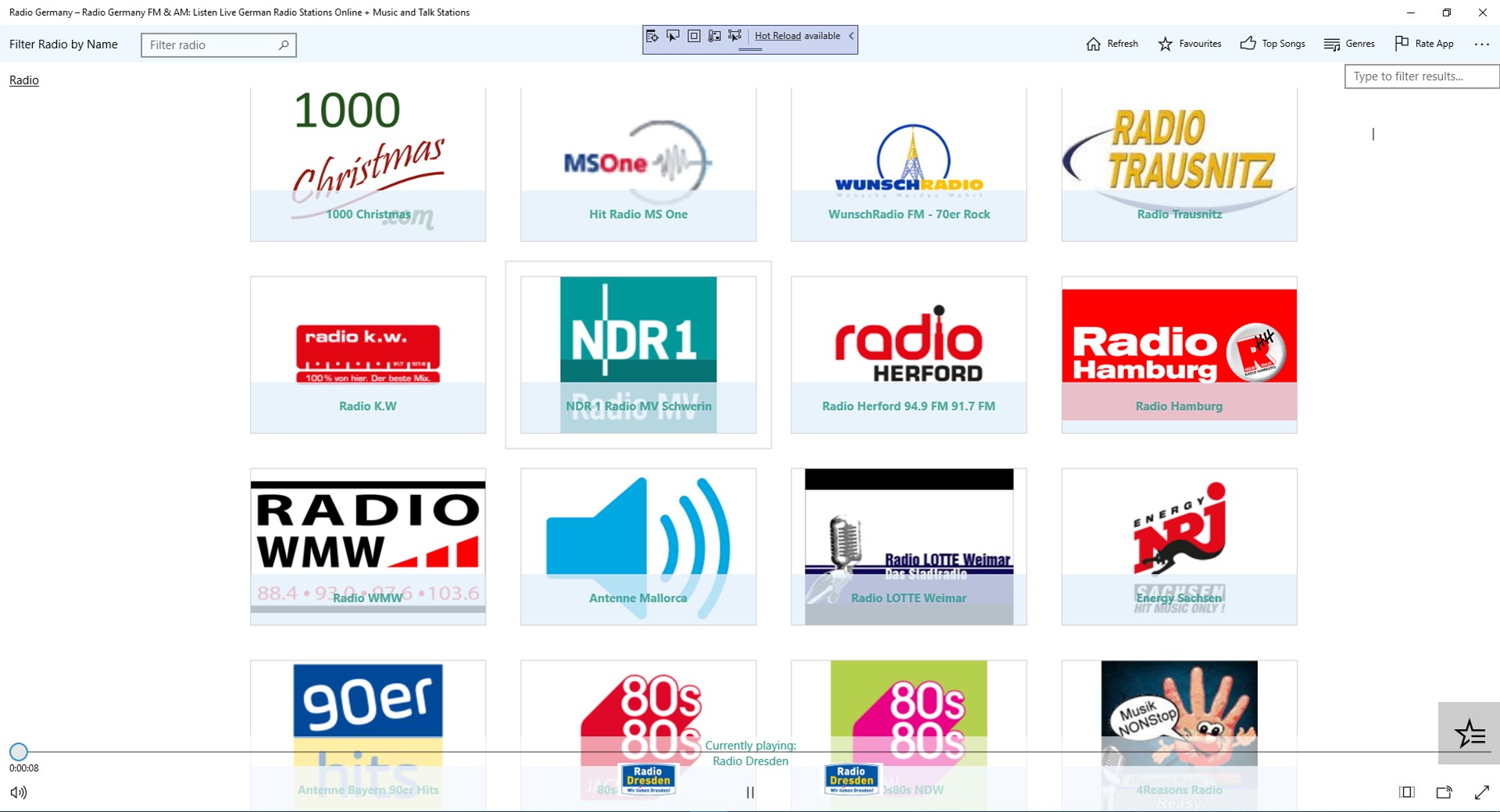
Task: Toggle Display Layout Adorners icon
Action: click(694, 36)
